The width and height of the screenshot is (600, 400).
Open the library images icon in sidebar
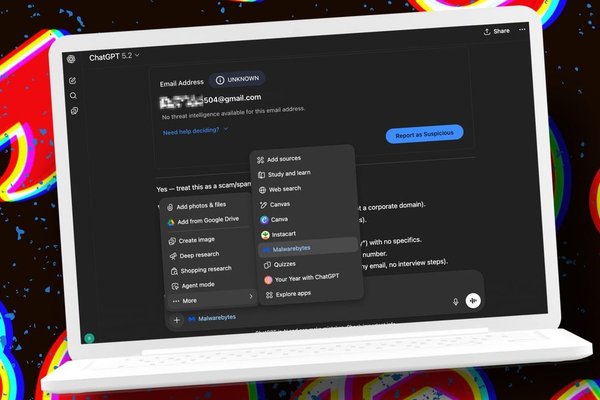(x=74, y=111)
